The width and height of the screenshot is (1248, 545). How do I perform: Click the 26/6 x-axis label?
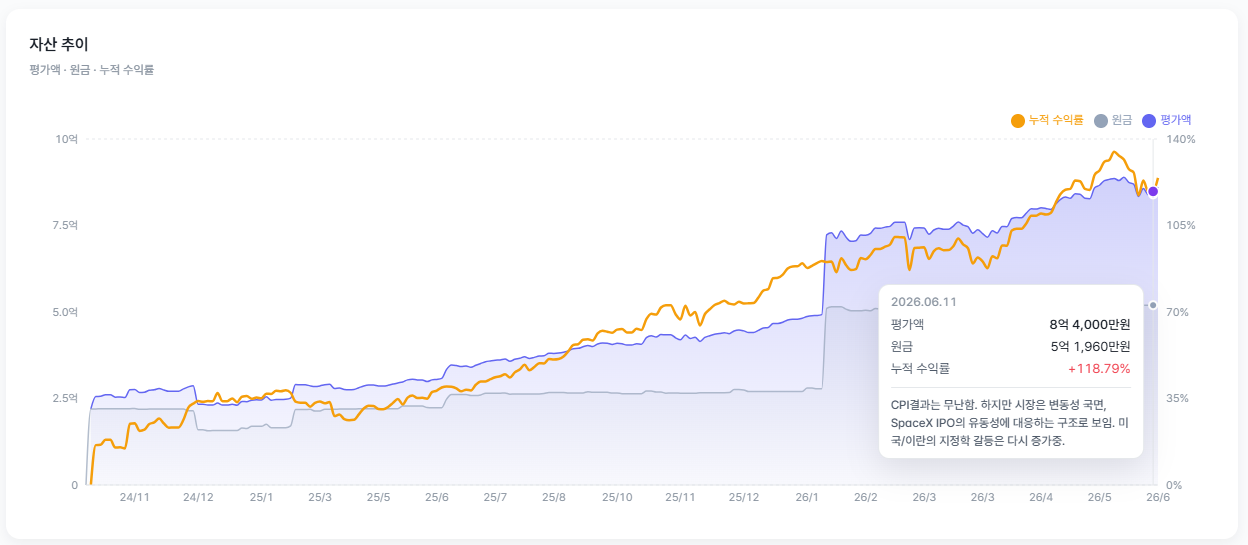pos(1157,497)
